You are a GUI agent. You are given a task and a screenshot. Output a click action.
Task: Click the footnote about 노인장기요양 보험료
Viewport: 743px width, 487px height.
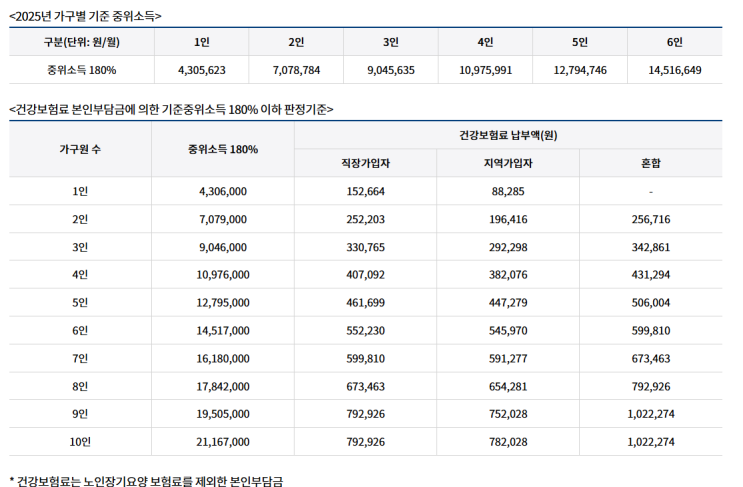[146, 481]
